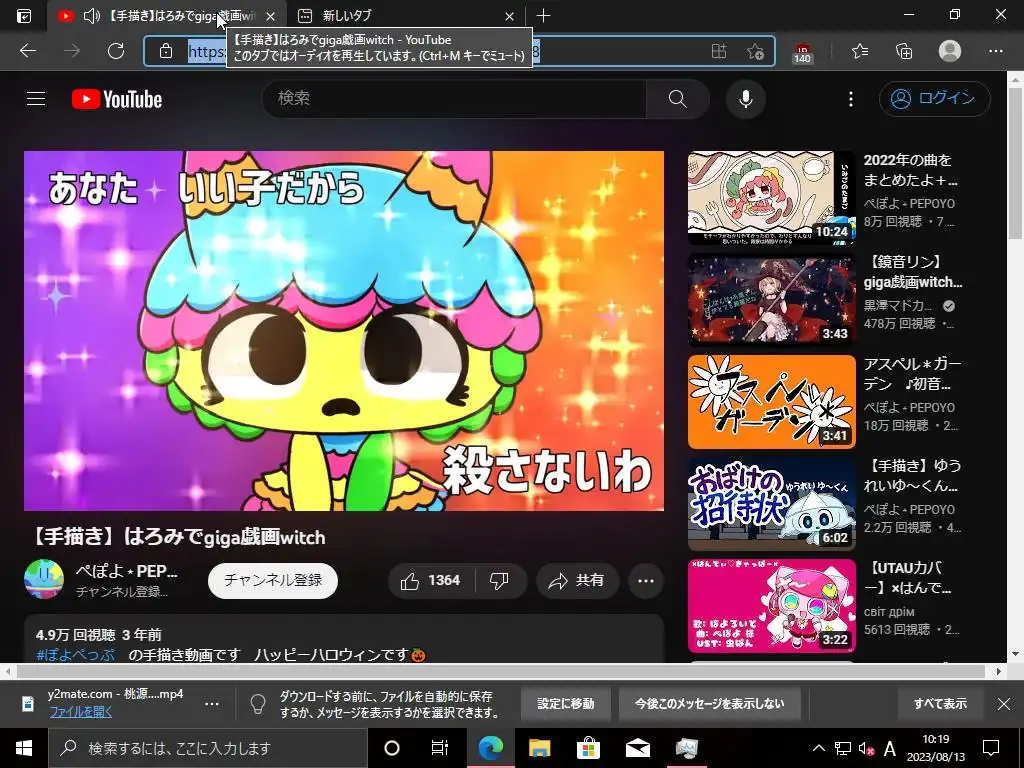Open more actions ellipsis beside 共有
This screenshot has height=768, width=1024.
646,581
